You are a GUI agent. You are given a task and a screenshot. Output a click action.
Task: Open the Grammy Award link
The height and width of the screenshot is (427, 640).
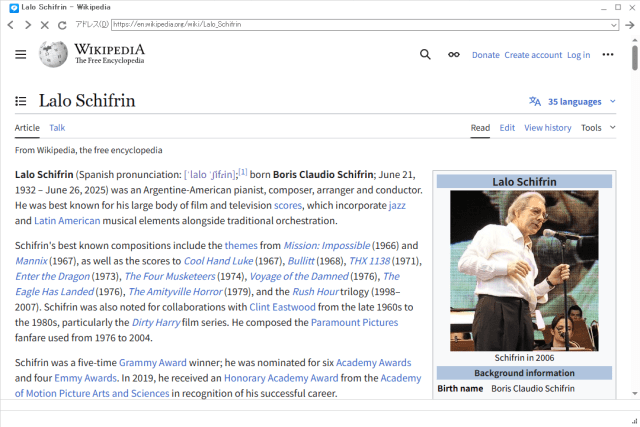[153, 363]
